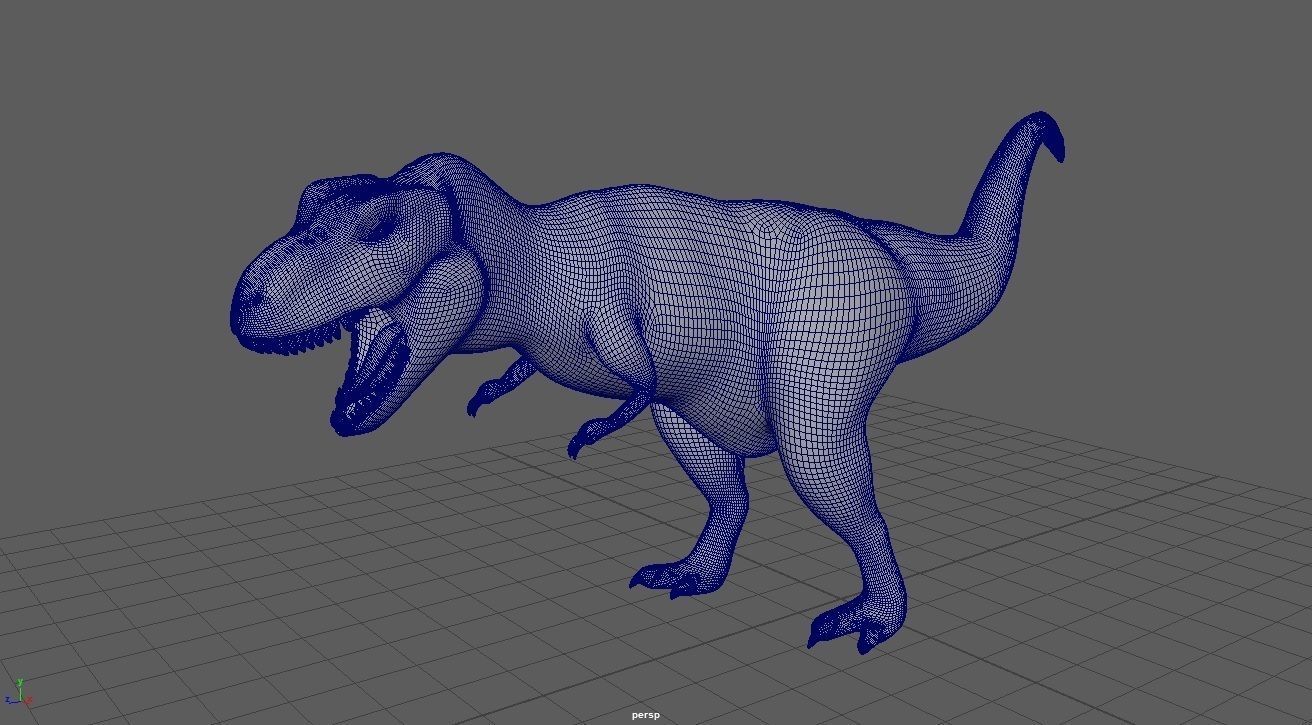Click the persp camera label
The width and height of the screenshot is (1312, 725).
pos(646,715)
